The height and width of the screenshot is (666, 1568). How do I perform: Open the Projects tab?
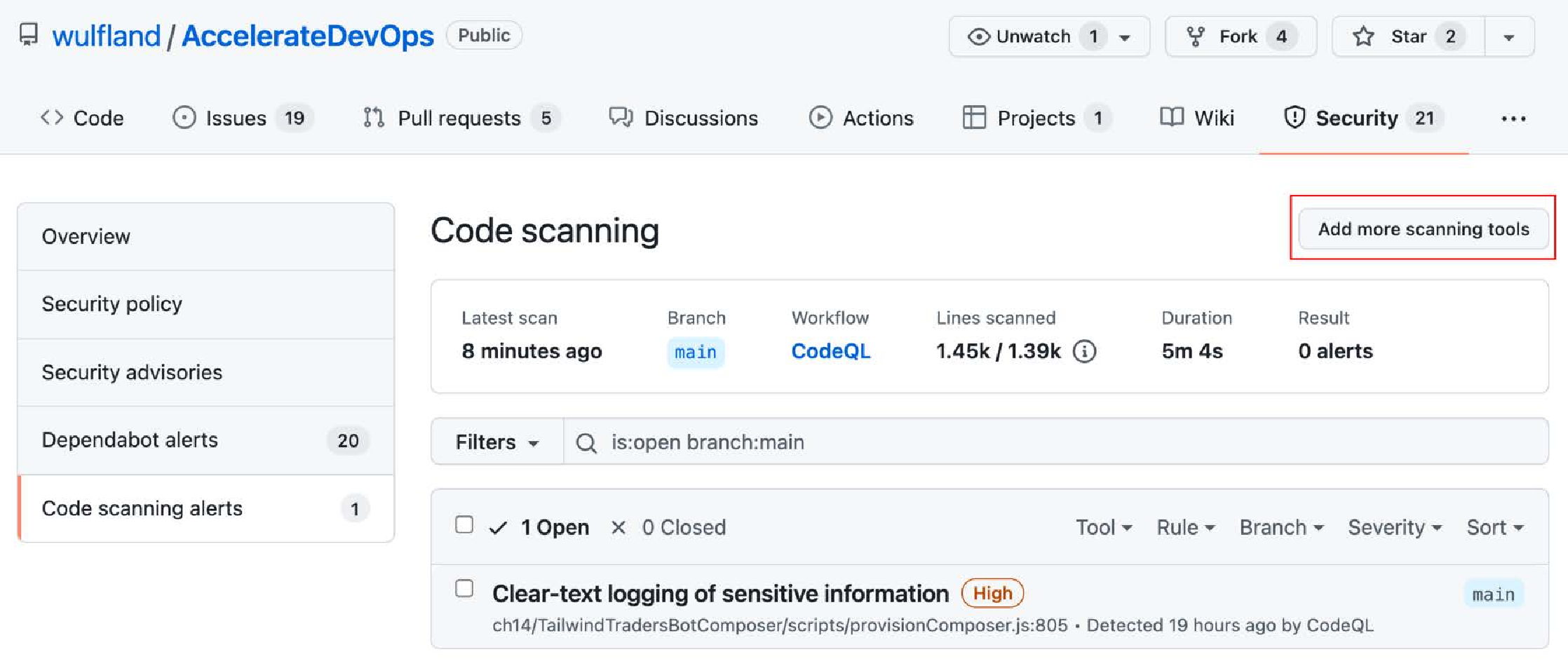1037,118
